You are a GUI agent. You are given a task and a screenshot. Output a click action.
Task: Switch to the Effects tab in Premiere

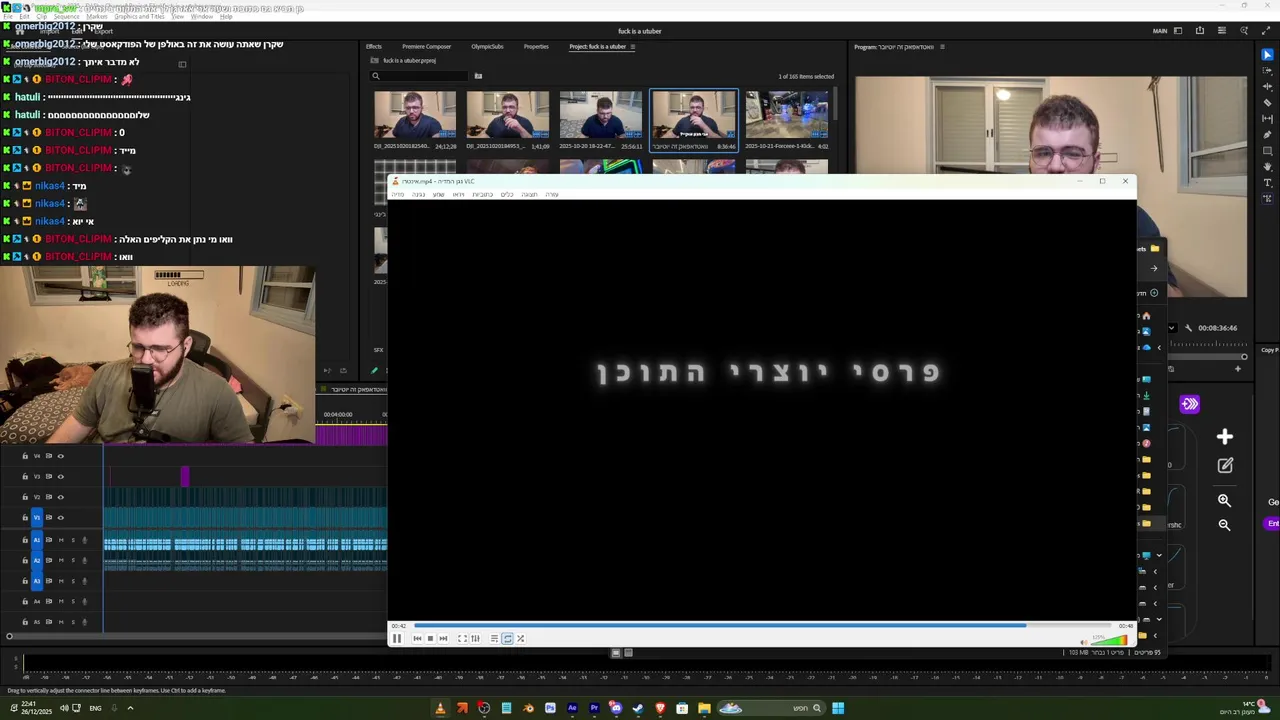(374, 46)
